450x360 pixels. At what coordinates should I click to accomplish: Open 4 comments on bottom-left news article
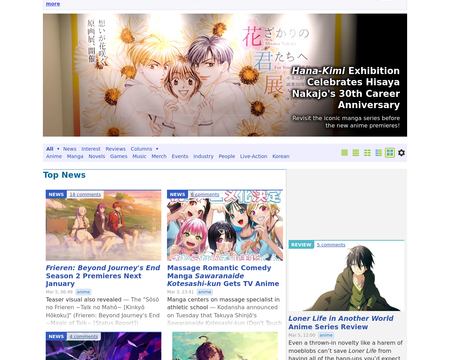[x=84, y=336]
